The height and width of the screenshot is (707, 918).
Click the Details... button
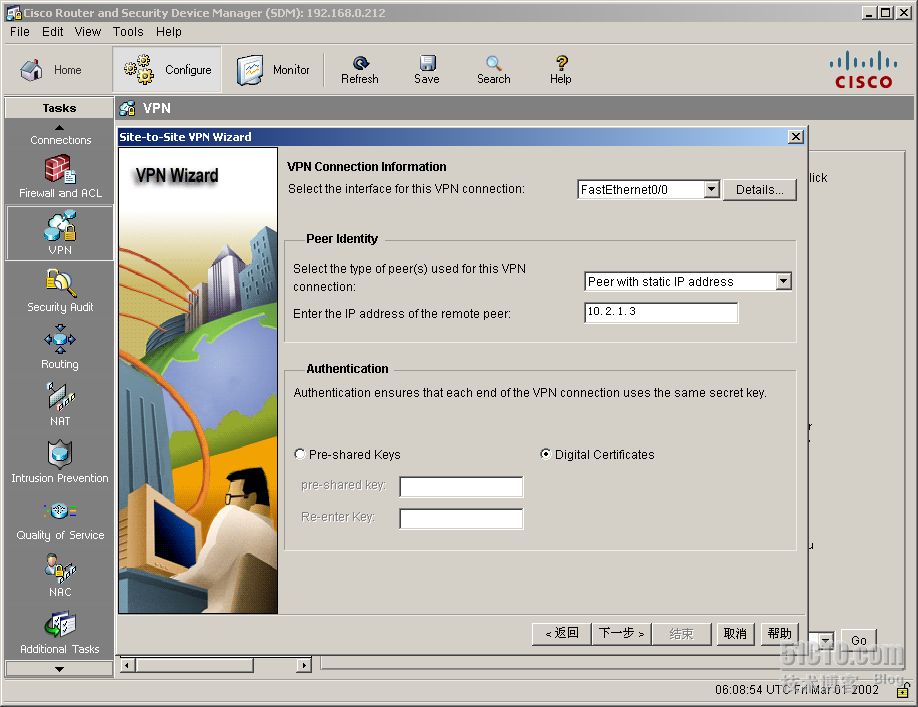click(759, 190)
